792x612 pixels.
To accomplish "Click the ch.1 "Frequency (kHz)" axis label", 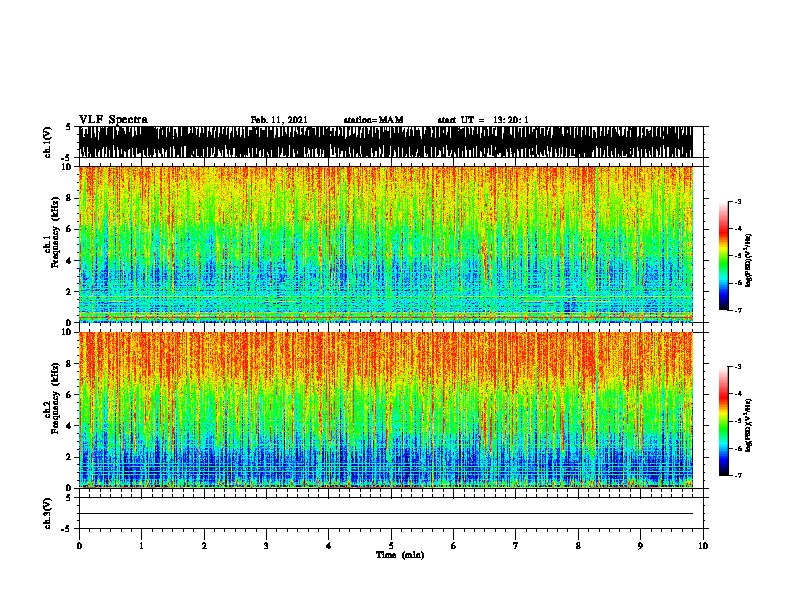I will point(55,233).
